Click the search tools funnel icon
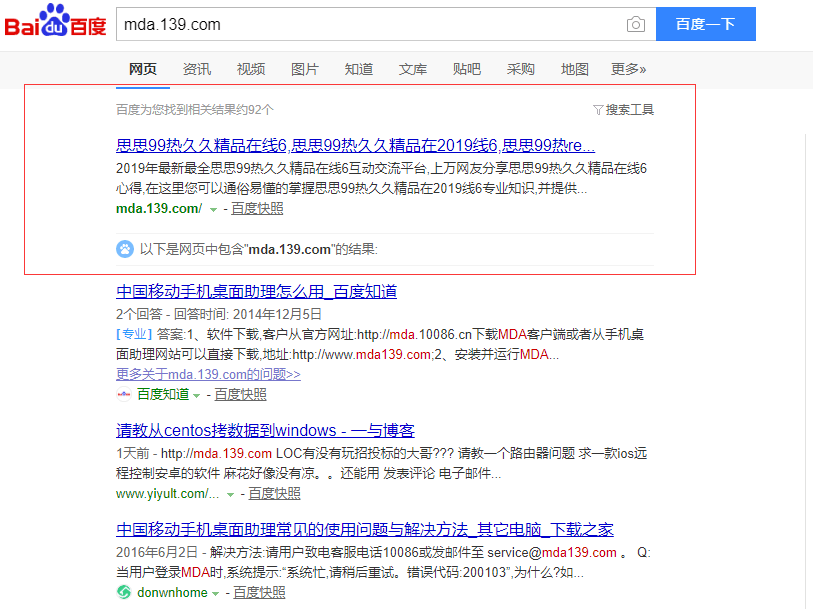Image resolution: width=813 pixels, height=609 pixels. coord(598,110)
